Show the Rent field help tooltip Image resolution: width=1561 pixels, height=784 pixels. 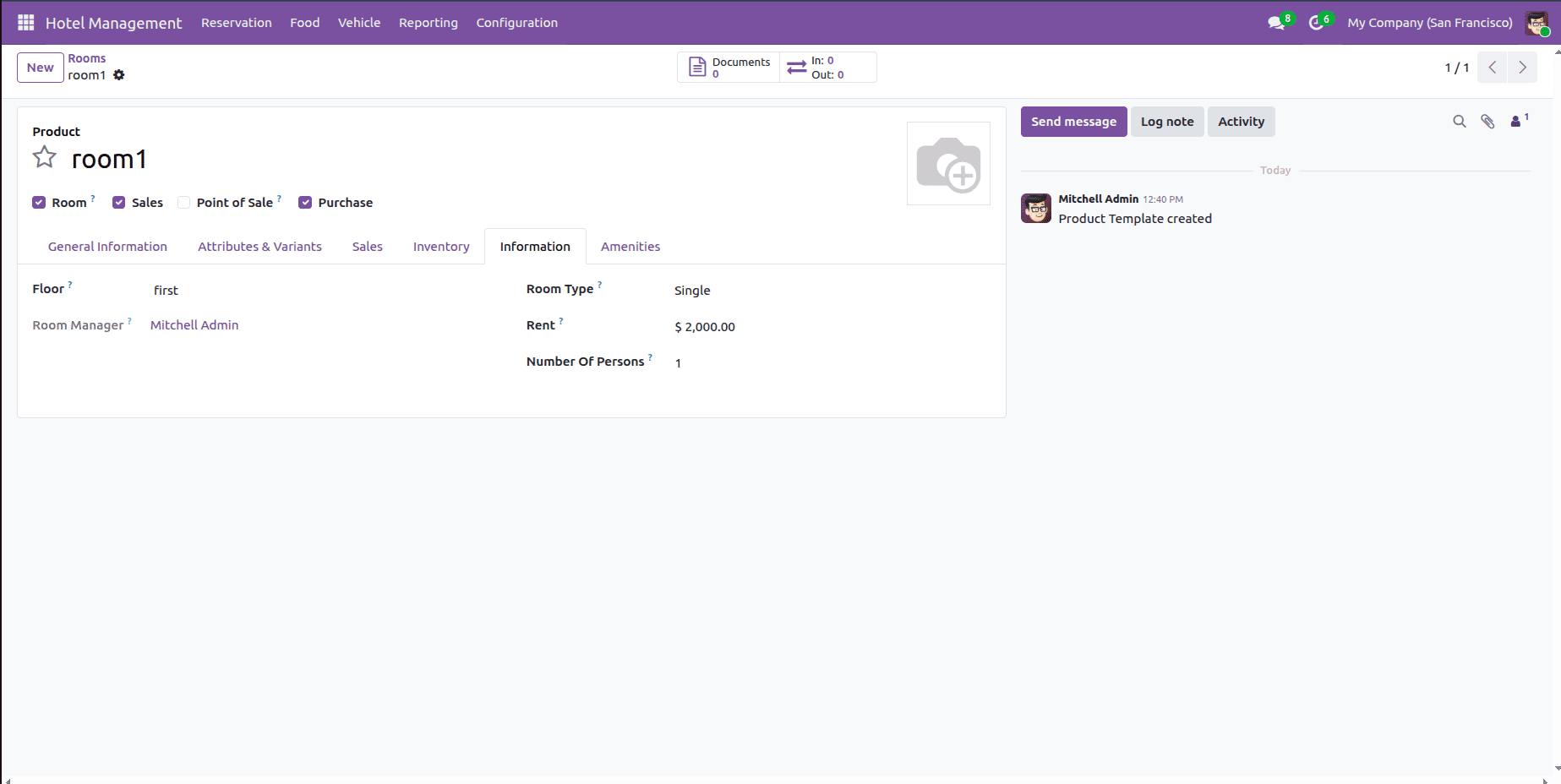coord(561,321)
